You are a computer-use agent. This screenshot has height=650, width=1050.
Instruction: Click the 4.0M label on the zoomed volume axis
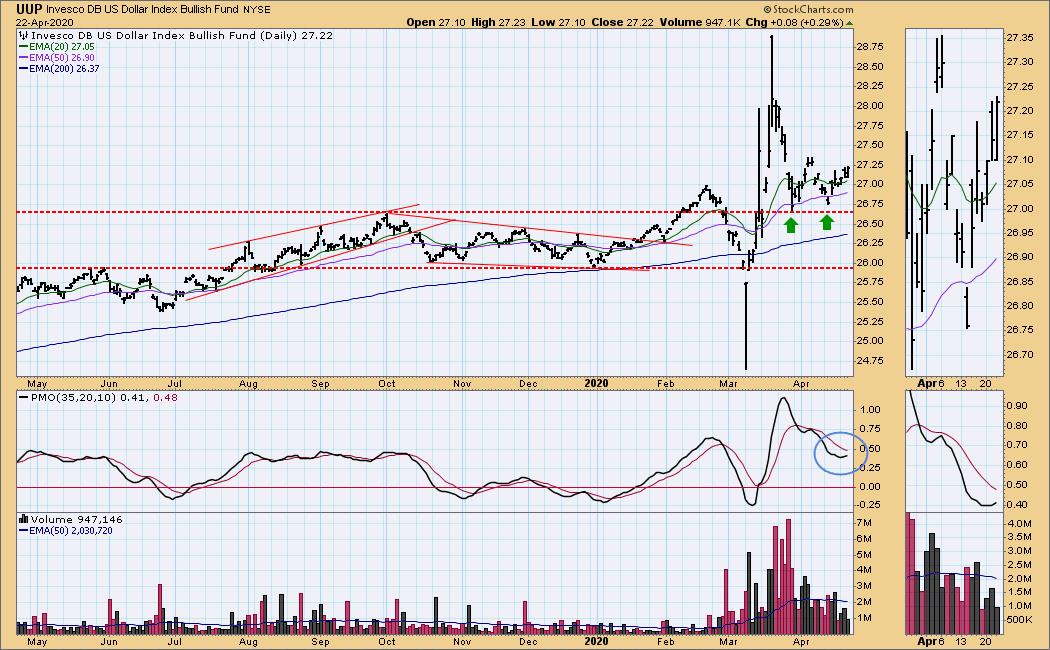(1019, 523)
